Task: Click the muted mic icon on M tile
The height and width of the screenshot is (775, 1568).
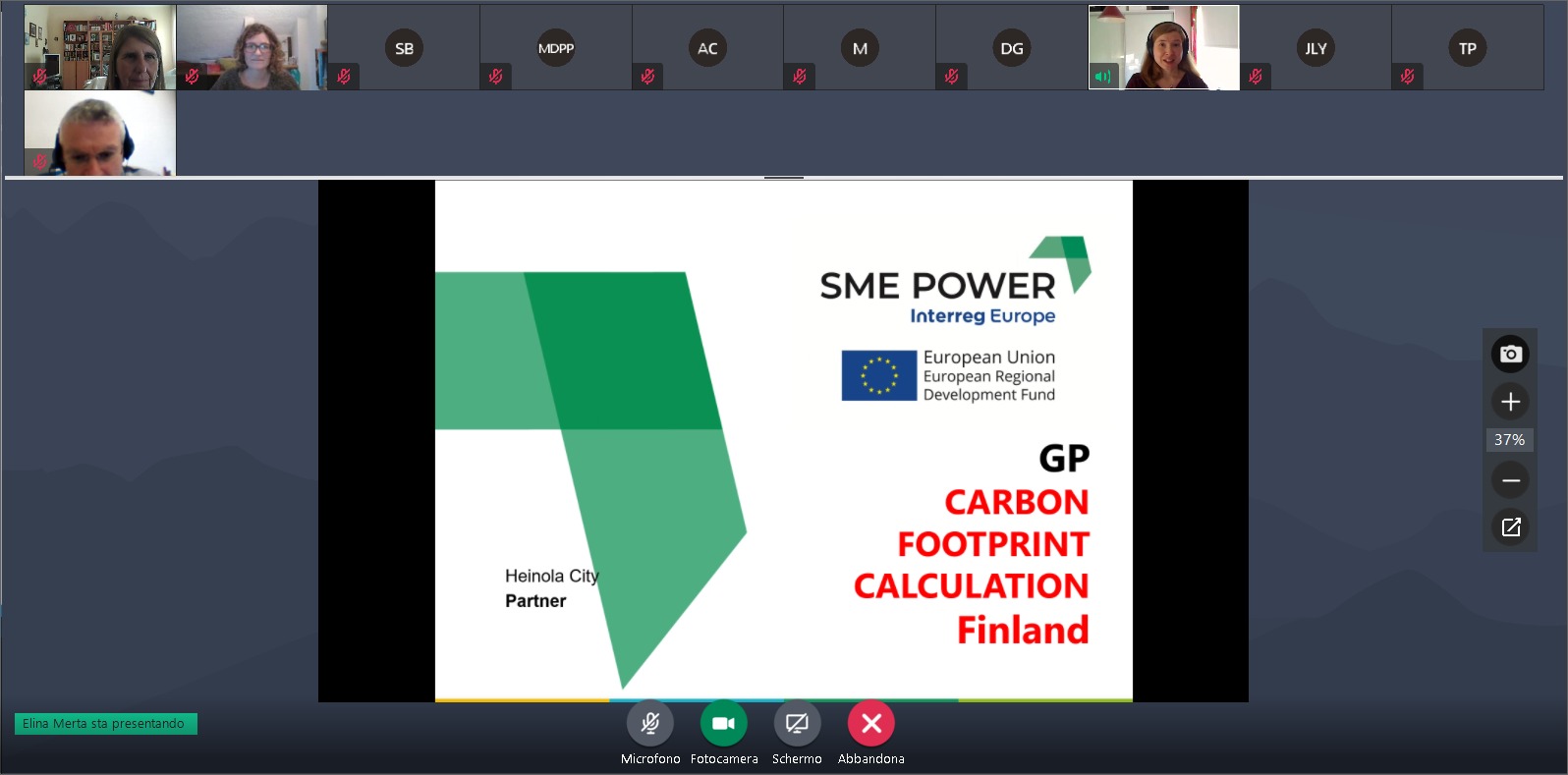Action: 800,77
